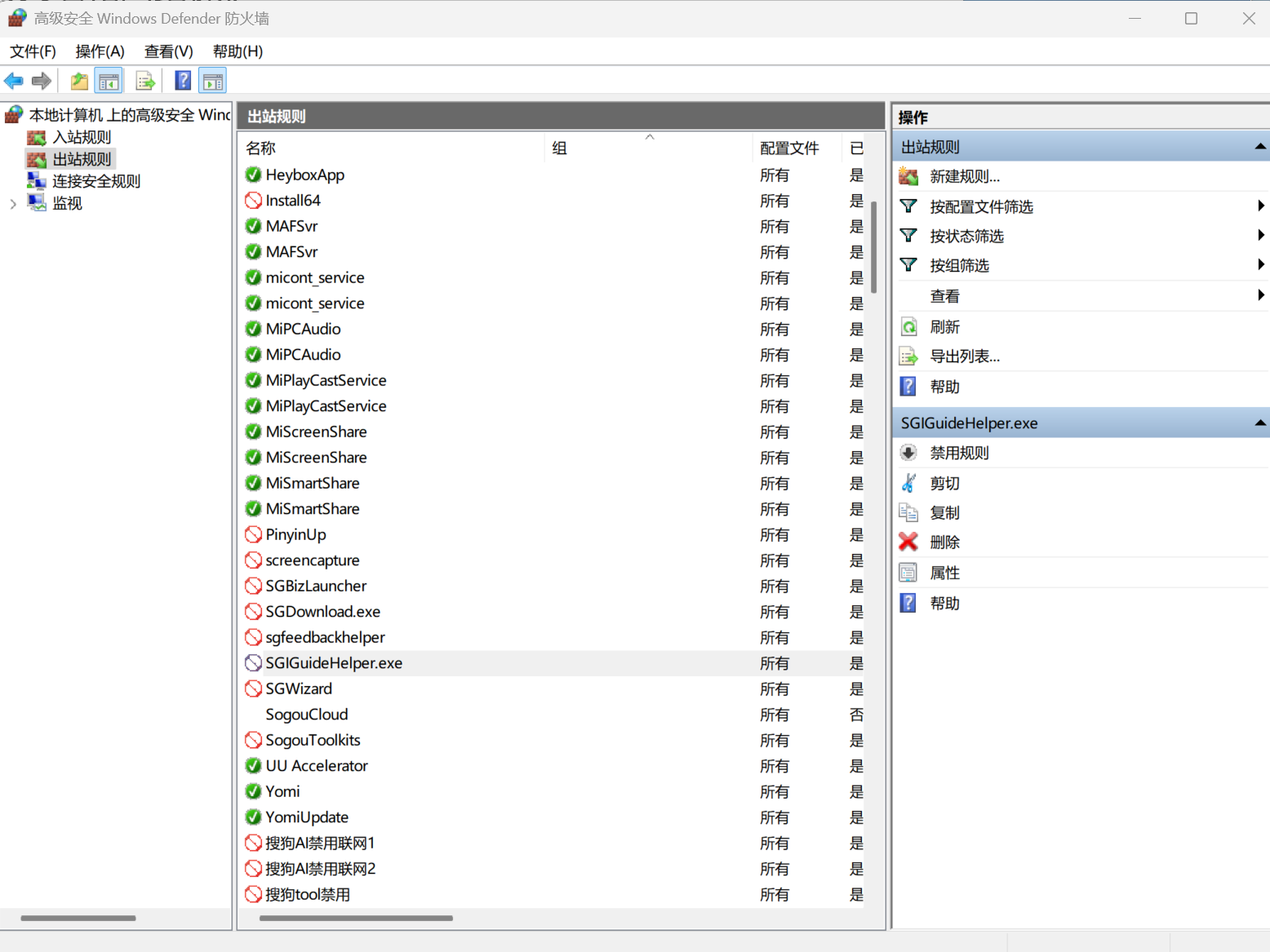Click the Export list toolbar icon
This screenshot has width=1270, height=952.
point(145,81)
